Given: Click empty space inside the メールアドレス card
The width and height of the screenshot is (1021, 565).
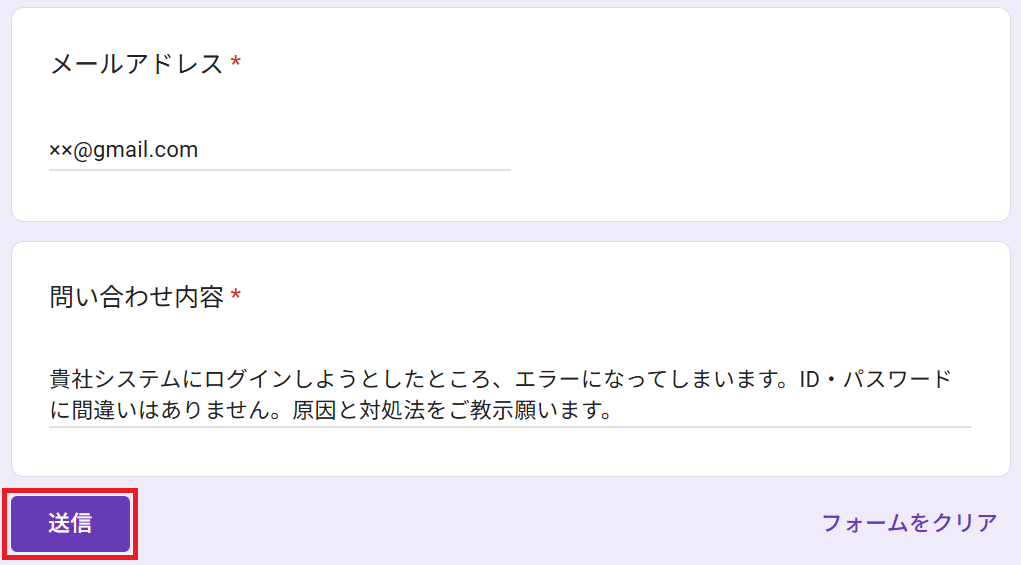Looking at the screenshot, I should point(749,117).
